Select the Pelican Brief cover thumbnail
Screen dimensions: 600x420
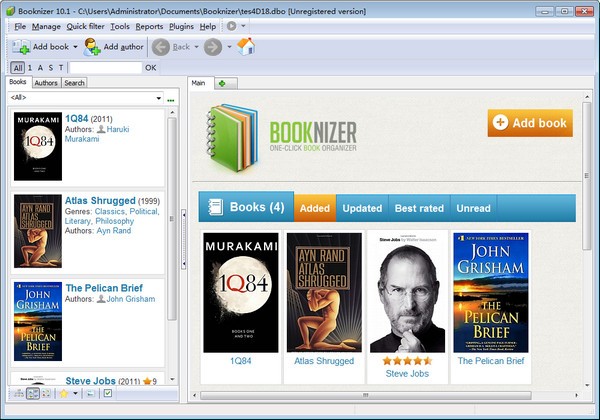[490, 292]
